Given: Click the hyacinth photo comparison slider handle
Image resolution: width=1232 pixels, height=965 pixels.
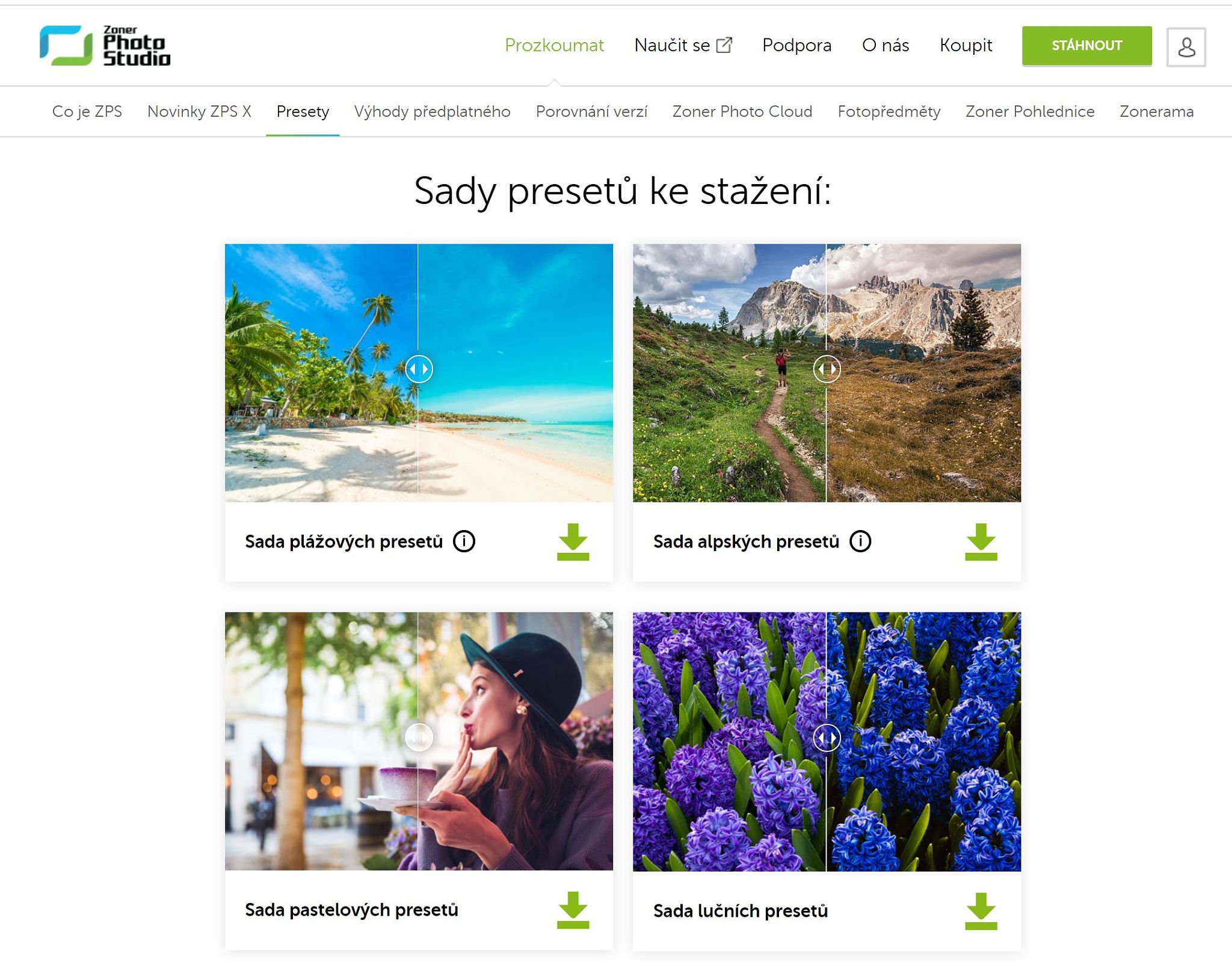Looking at the screenshot, I should pyautogui.click(x=827, y=738).
